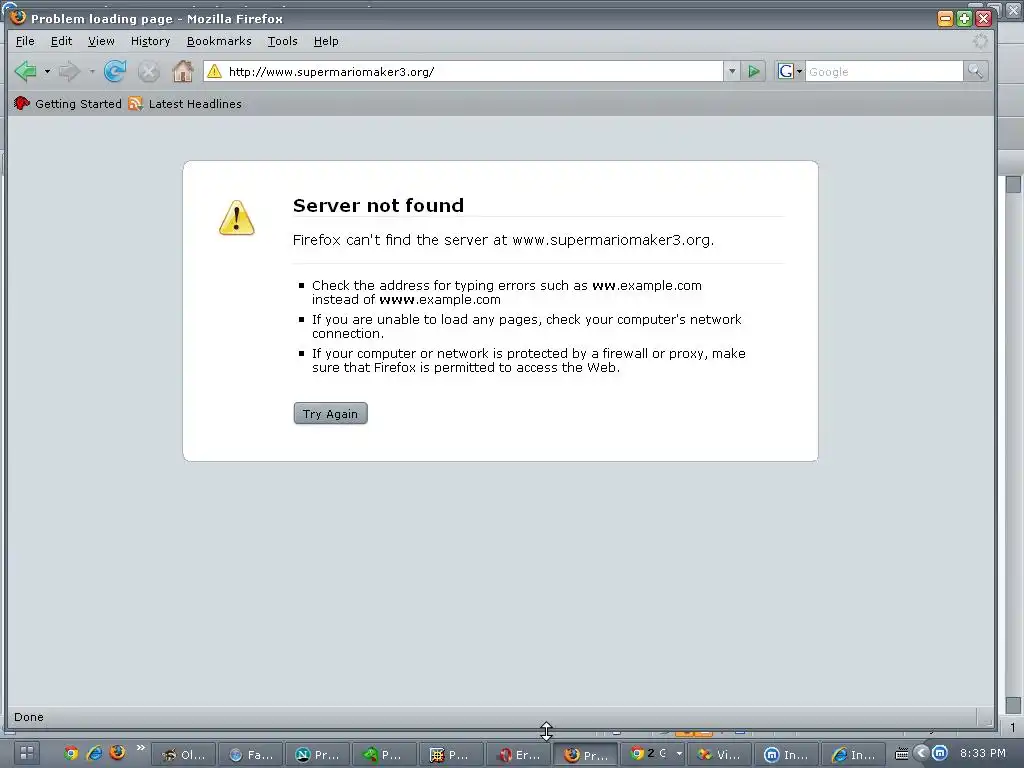Expand the grouped Chrome taskbar dropdown
1024x768 pixels.
(x=679, y=754)
